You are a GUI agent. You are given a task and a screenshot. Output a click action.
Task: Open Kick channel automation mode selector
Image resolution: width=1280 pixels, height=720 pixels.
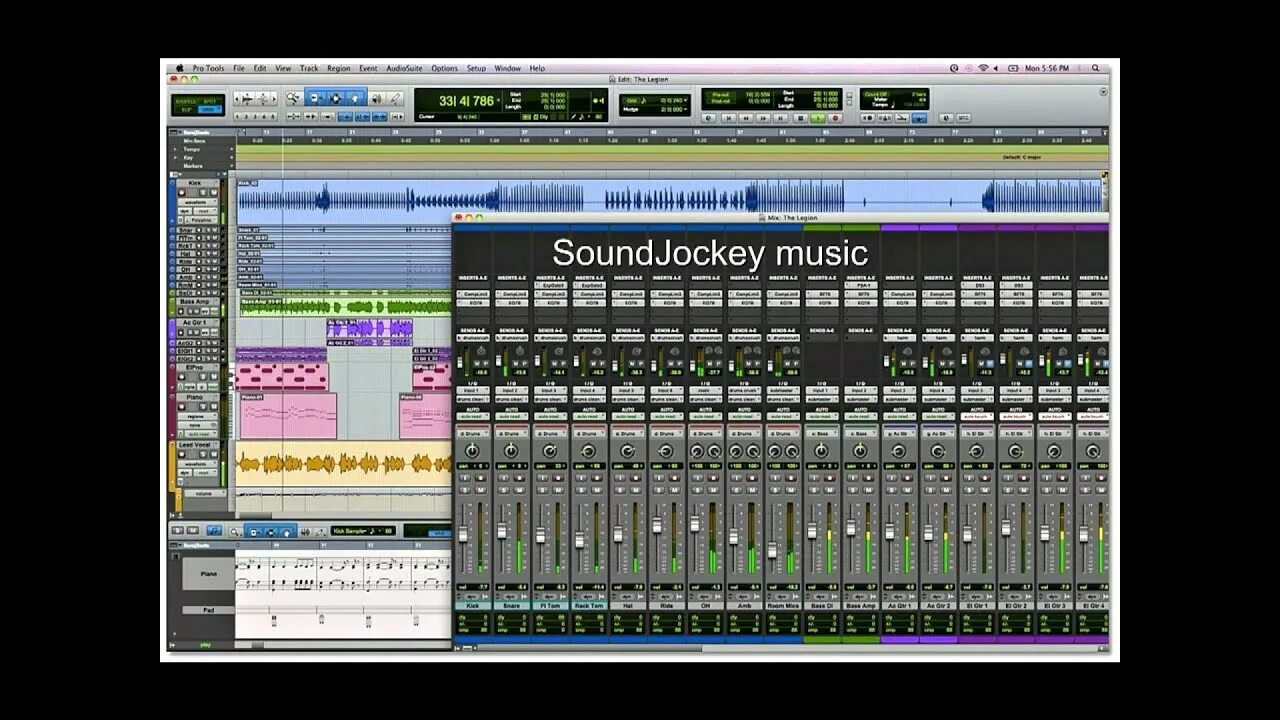pos(473,416)
